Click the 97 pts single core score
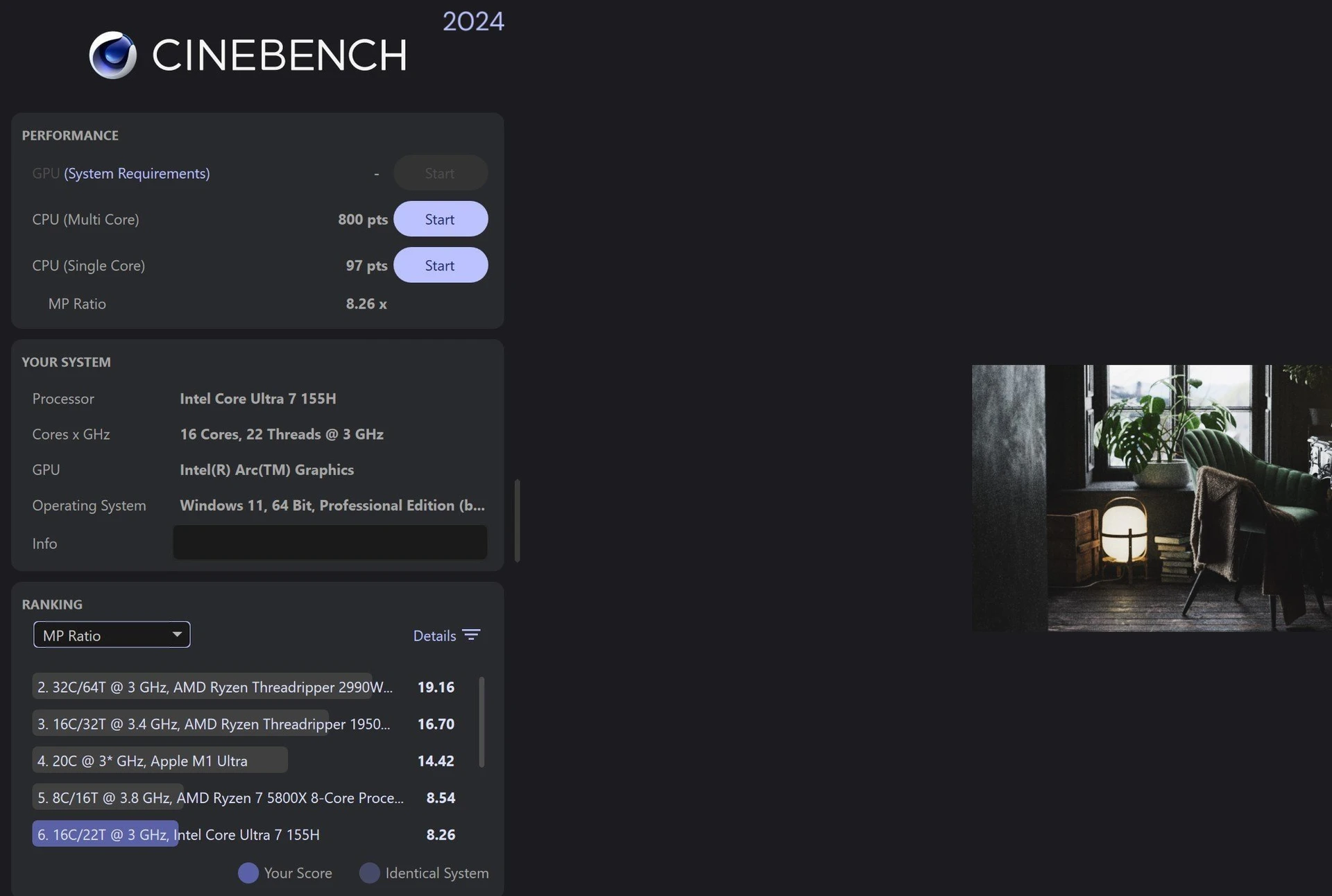 coord(366,266)
